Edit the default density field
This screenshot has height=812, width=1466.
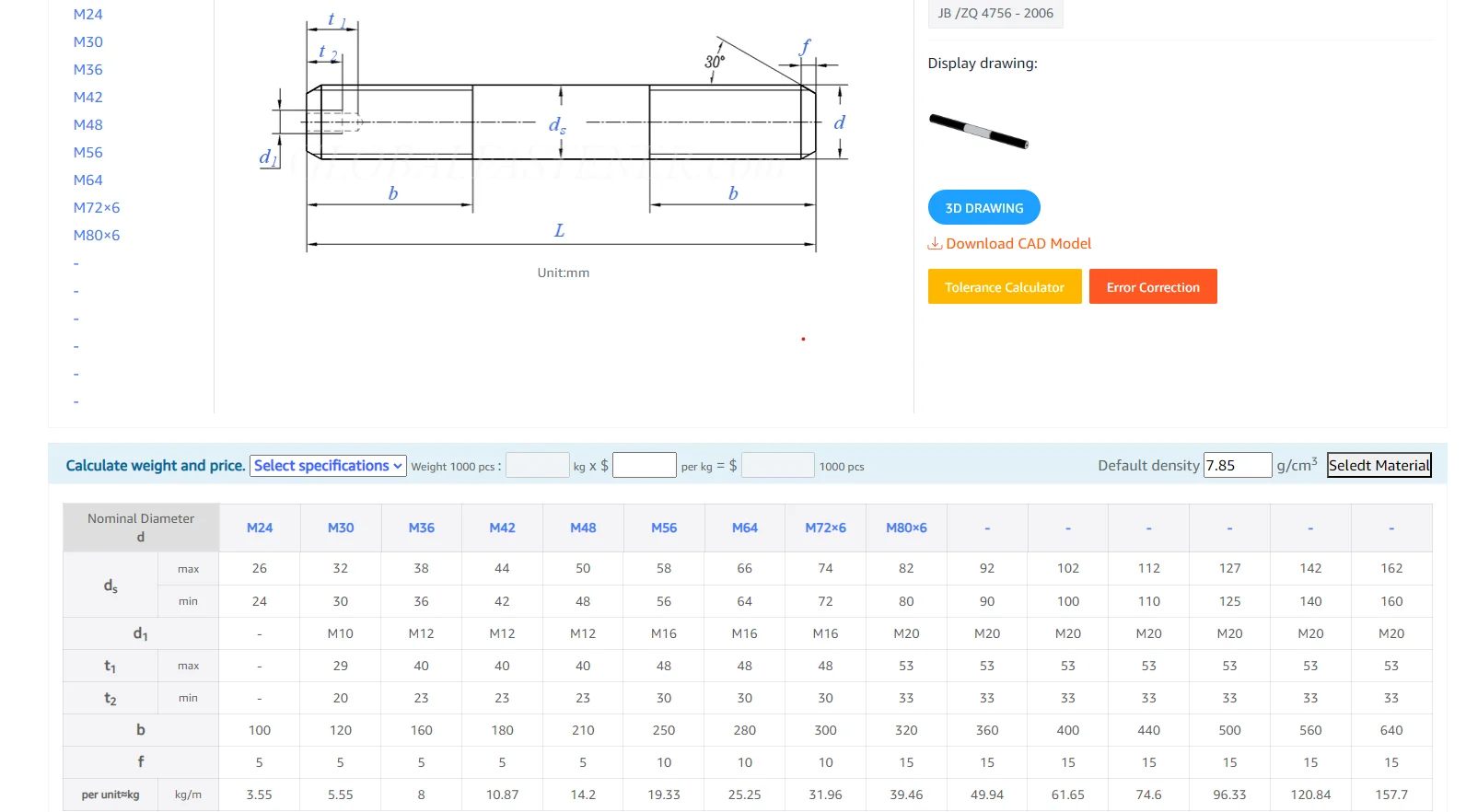1237,466
